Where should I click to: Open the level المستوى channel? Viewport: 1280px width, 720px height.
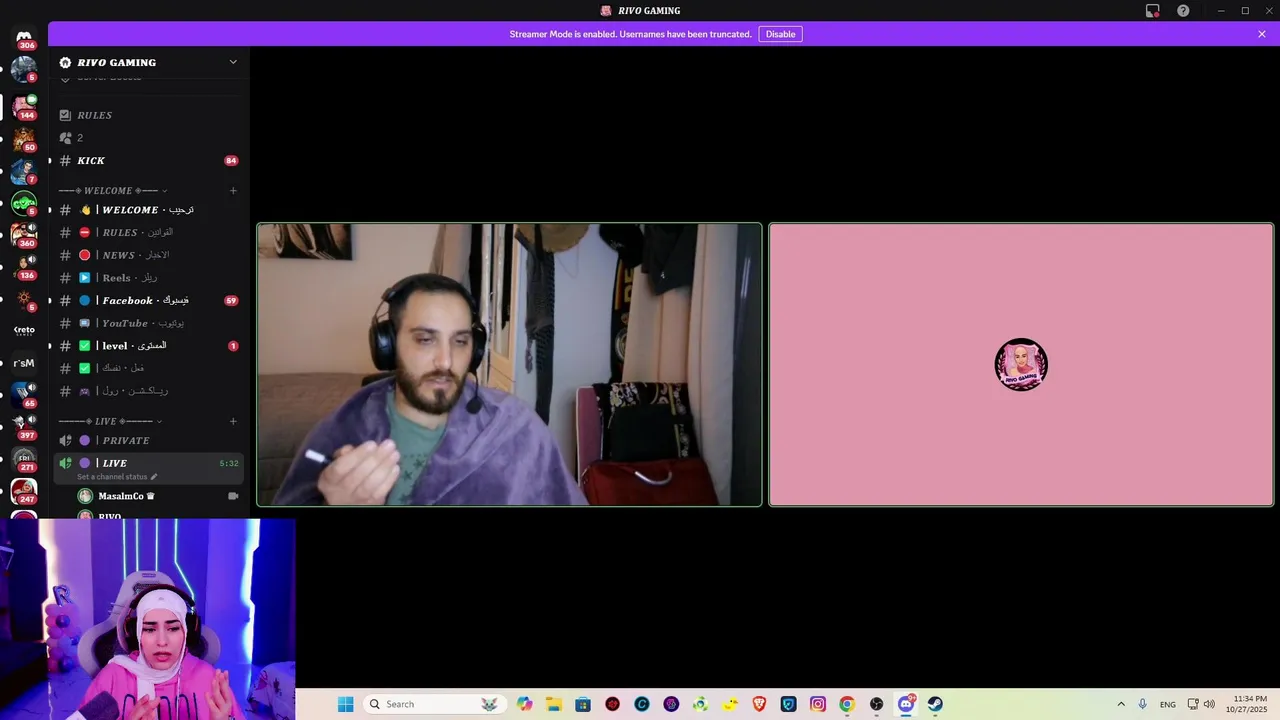[150, 346]
